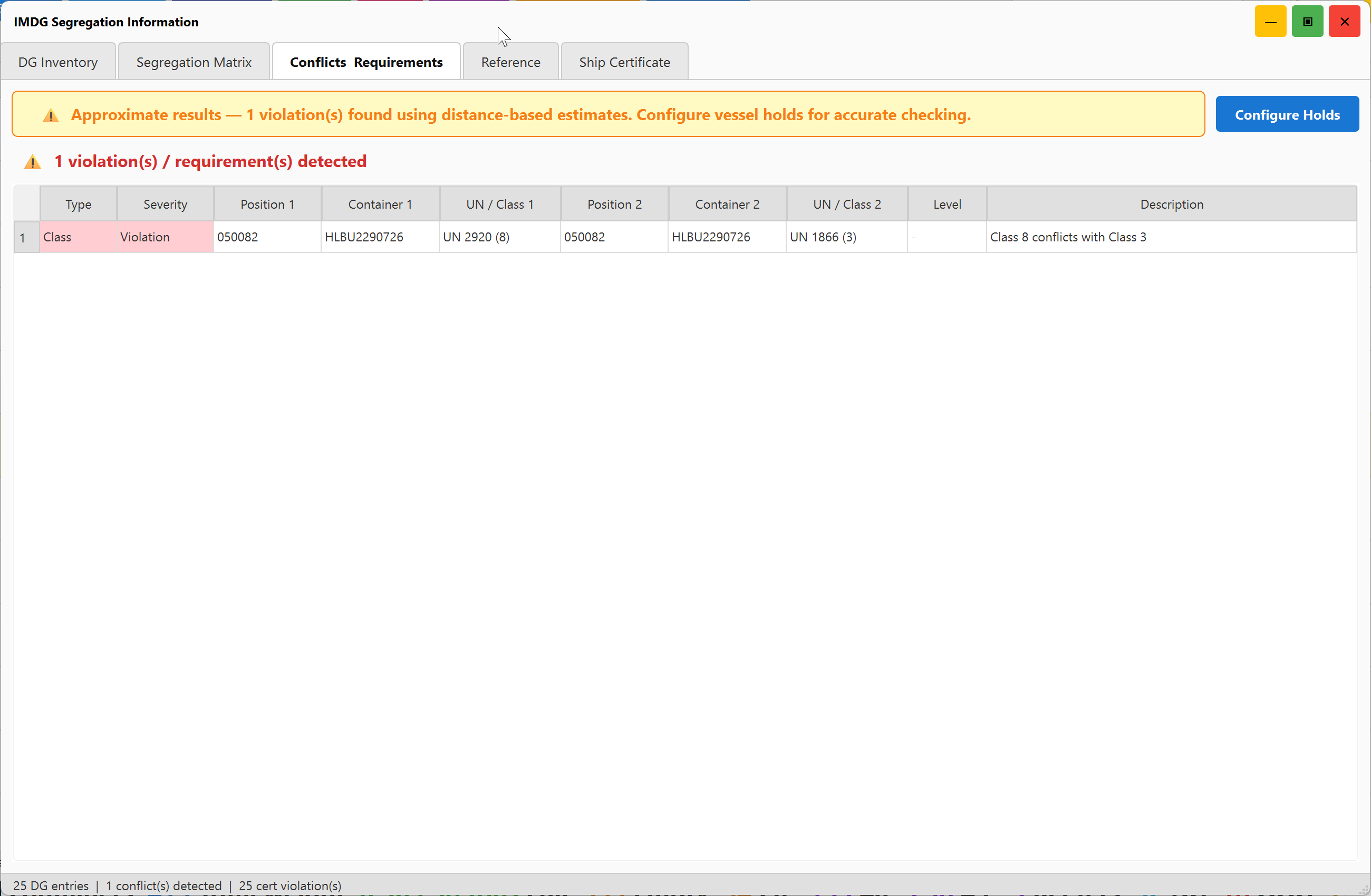
Task: Click the Level column header
Action: (x=947, y=204)
